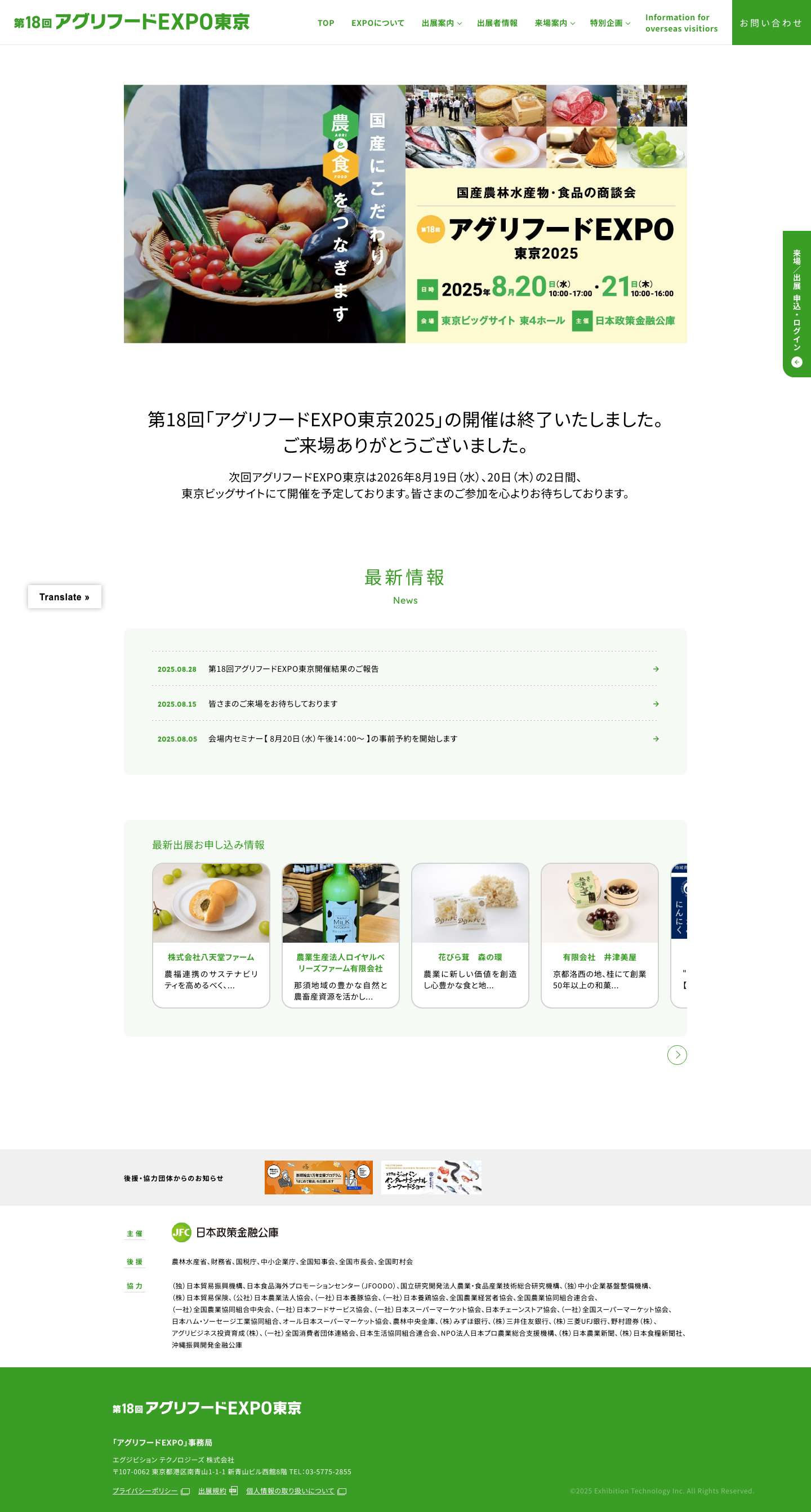Expand the 出展案内 dropdown menu
This screenshot has height=1512, width=811.
click(x=442, y=23)
